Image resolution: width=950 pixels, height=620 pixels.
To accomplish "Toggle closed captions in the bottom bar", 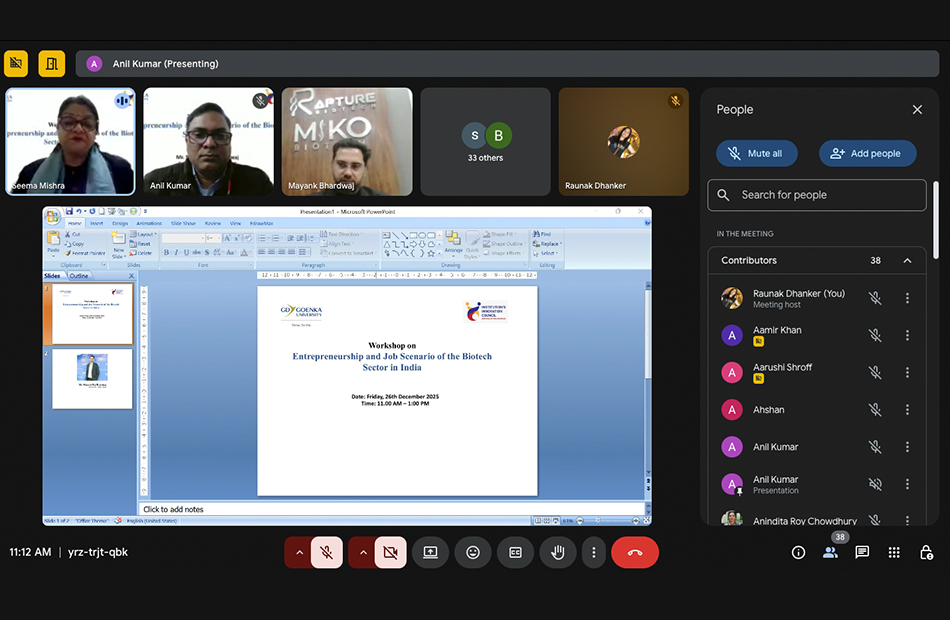I will point(515,552).
